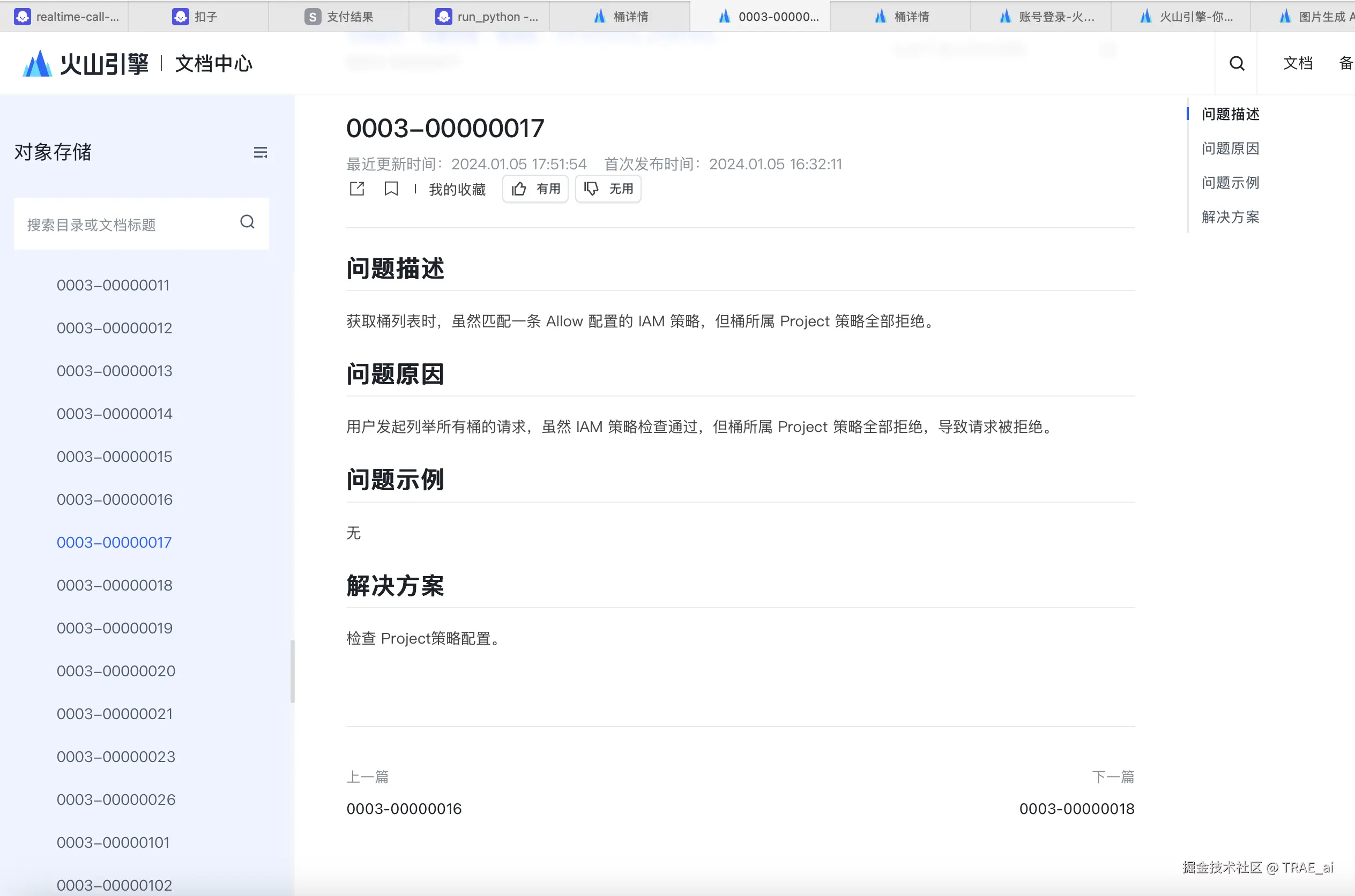1355x896 pixels.
Task: Collapse the 对象存储 sidebar menu icon
Action: 260,153
